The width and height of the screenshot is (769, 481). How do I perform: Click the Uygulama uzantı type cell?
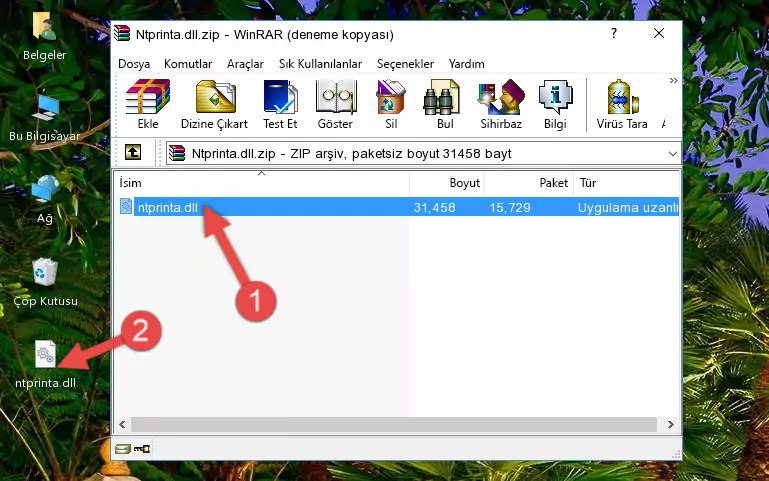[628, 208]
